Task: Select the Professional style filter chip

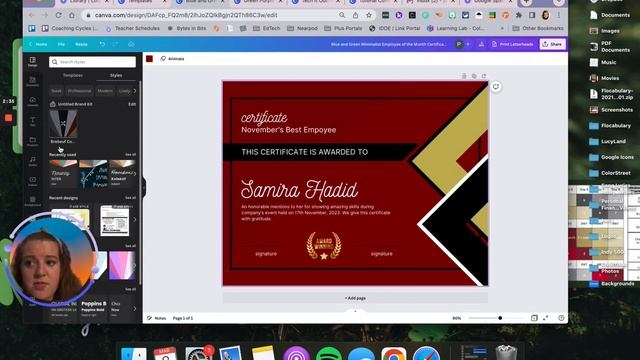Action: (80, 91)
